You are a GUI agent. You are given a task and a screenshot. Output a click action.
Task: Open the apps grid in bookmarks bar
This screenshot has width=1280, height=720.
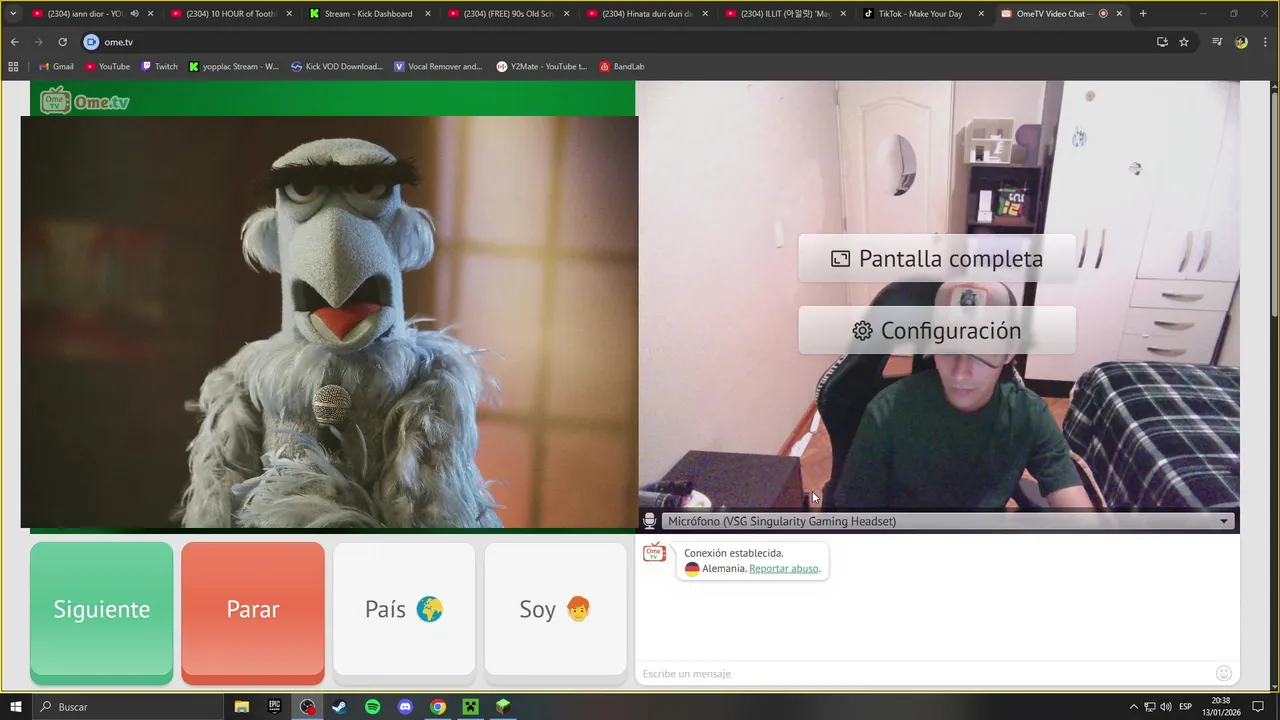tap(13, 67)
